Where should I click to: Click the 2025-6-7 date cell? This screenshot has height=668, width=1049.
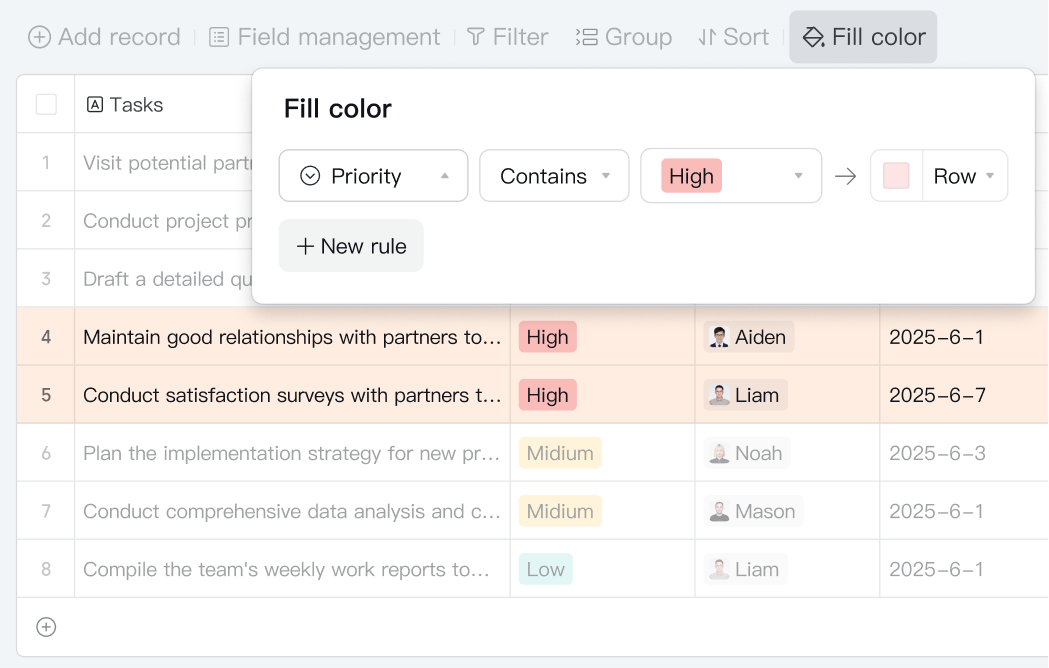click(937, 395)
